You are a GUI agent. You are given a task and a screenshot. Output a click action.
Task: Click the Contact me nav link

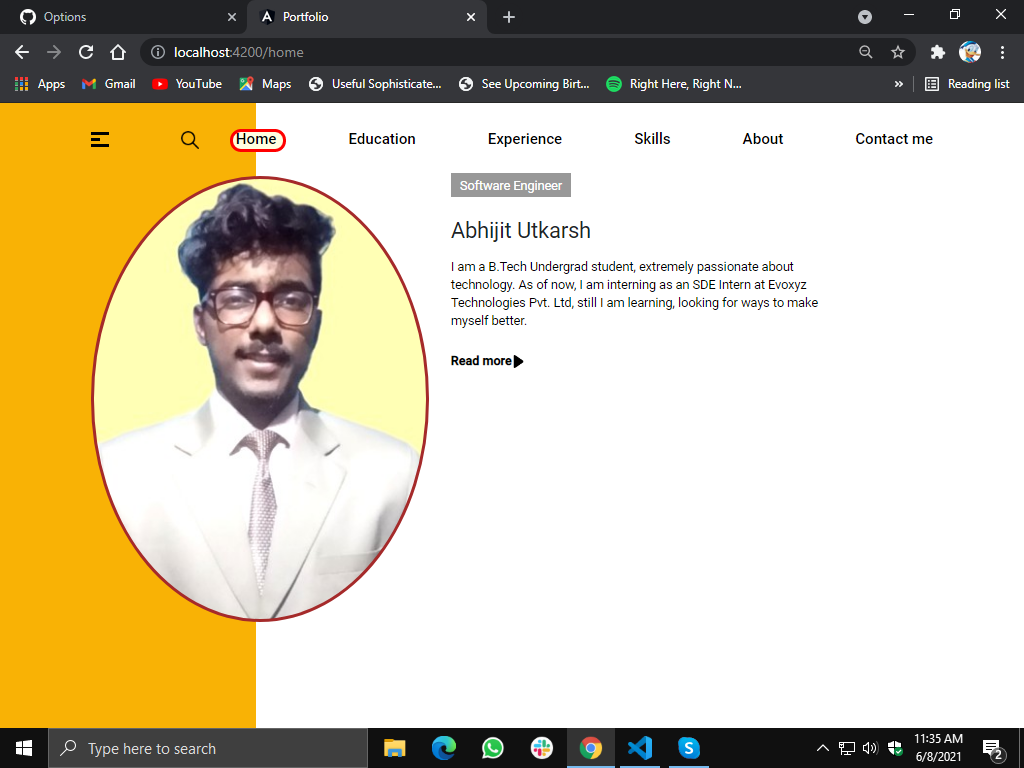(893, 139)
